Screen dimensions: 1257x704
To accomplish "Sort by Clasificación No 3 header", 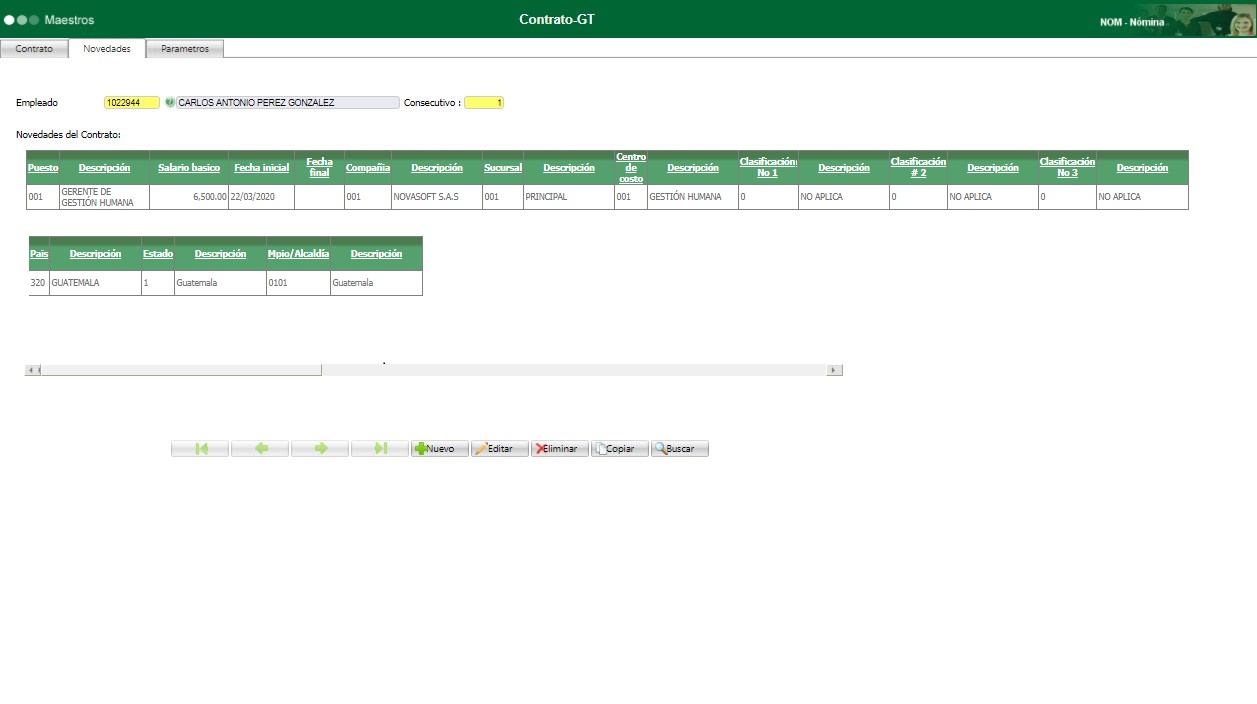I will pyautogui.click(x=1067, y=167).
